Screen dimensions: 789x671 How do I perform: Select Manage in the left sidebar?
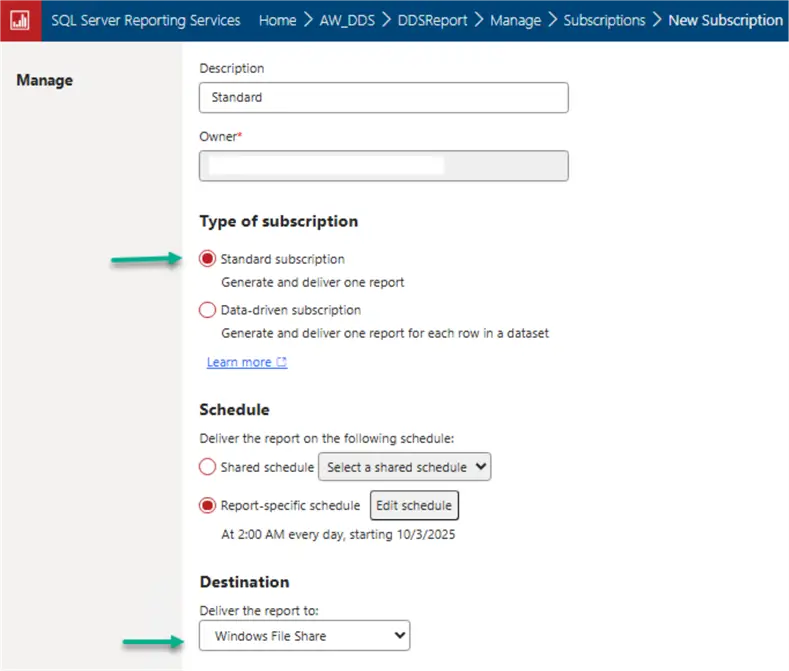click(x=45, y=80)
